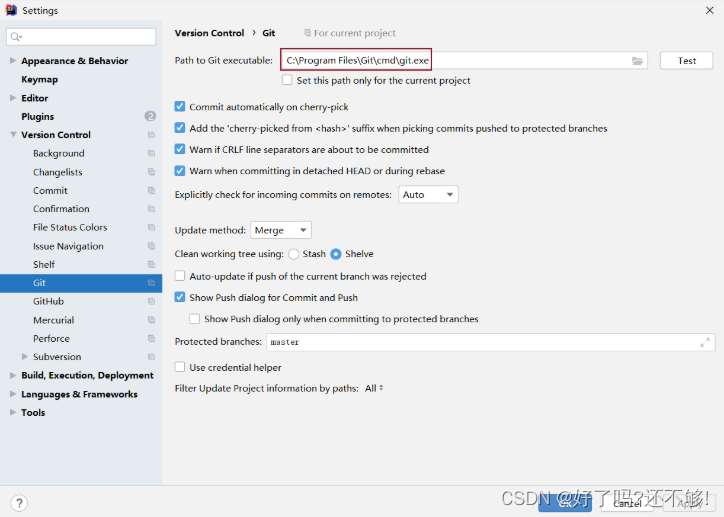Click the project-level icon next to Commit
Image resolution: width=724 pixels, height=517 pixels.
(151, 190)
